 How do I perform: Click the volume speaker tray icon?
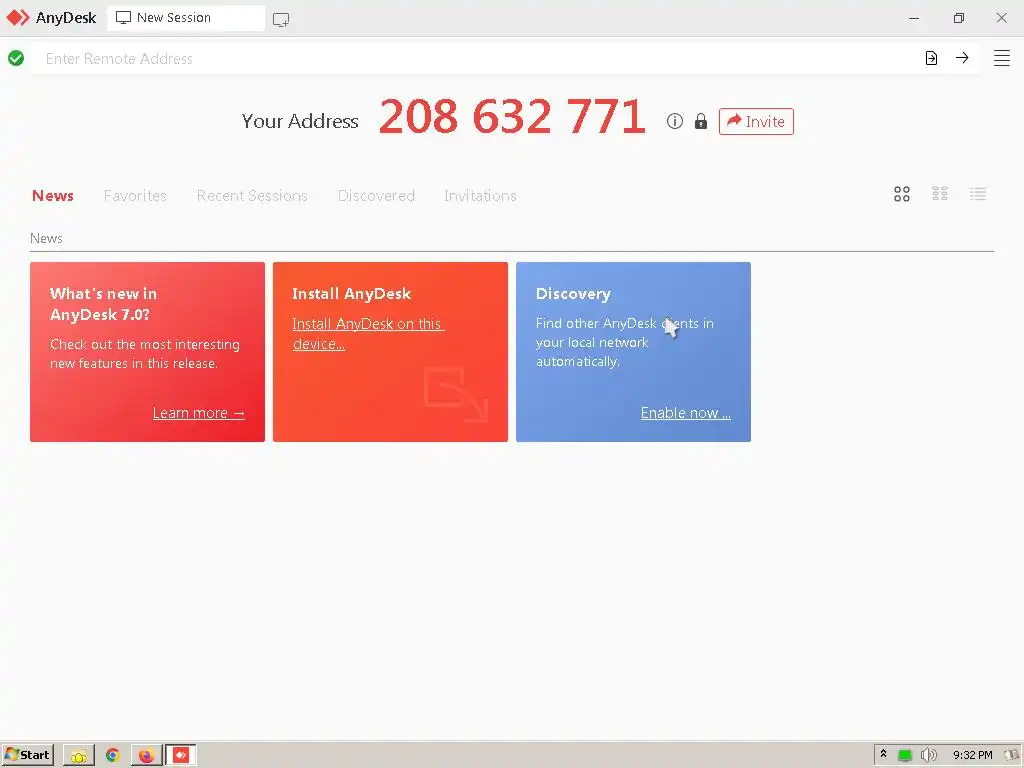pyautogui.click(x=928, y=756)
